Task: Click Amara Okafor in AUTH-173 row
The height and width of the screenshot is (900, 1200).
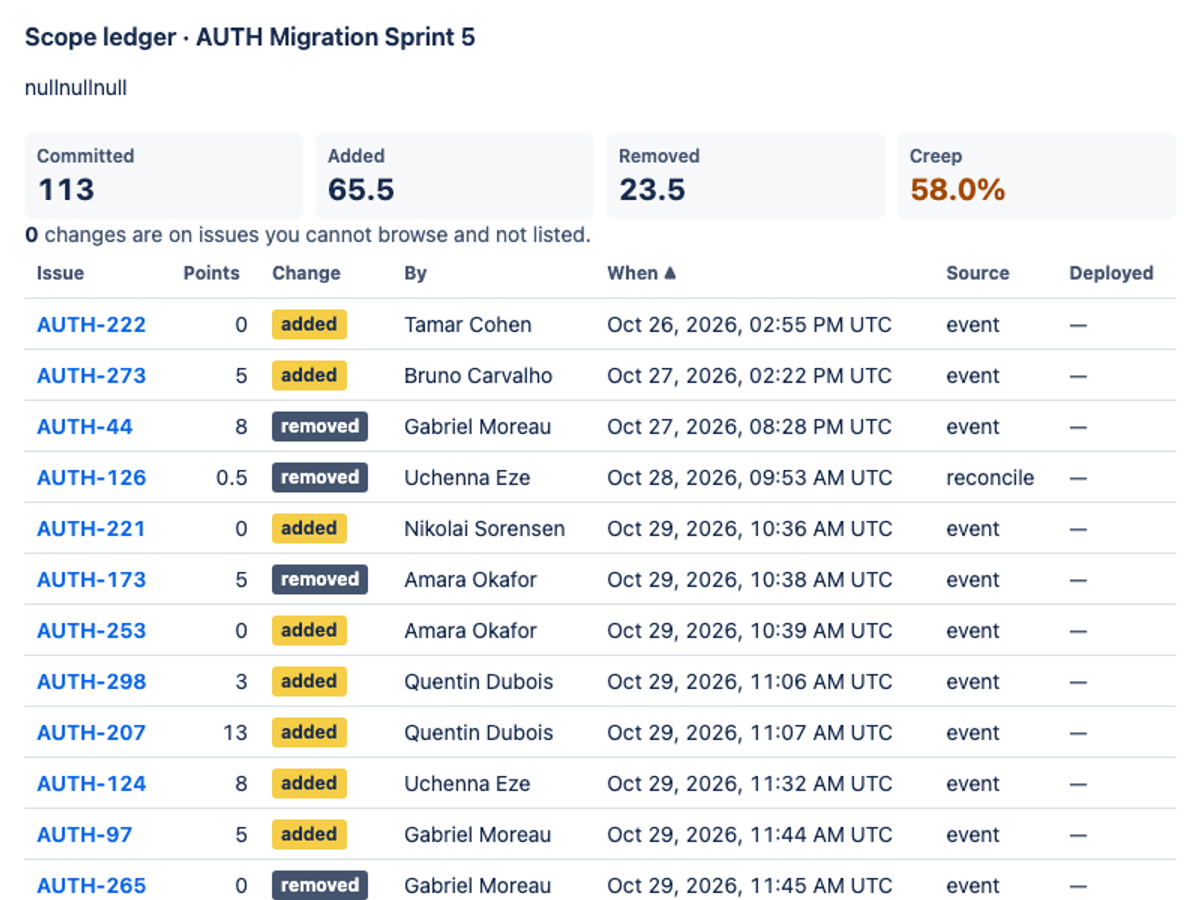Action: pyautogui.click(x=470, y=580)
